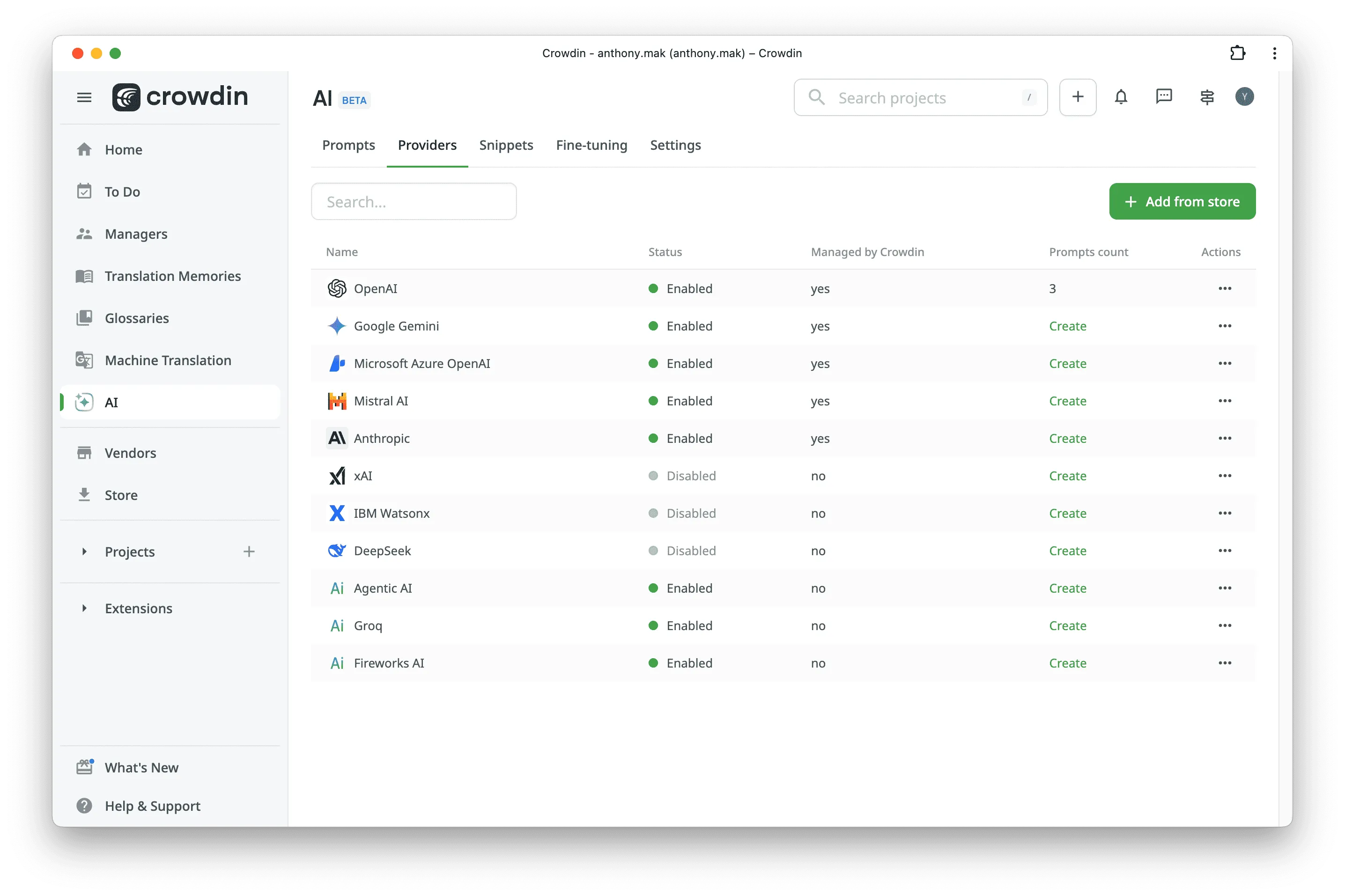Click Create next to Google Gemini
Screen dimensions: 1345x896
click(1068, 326)
